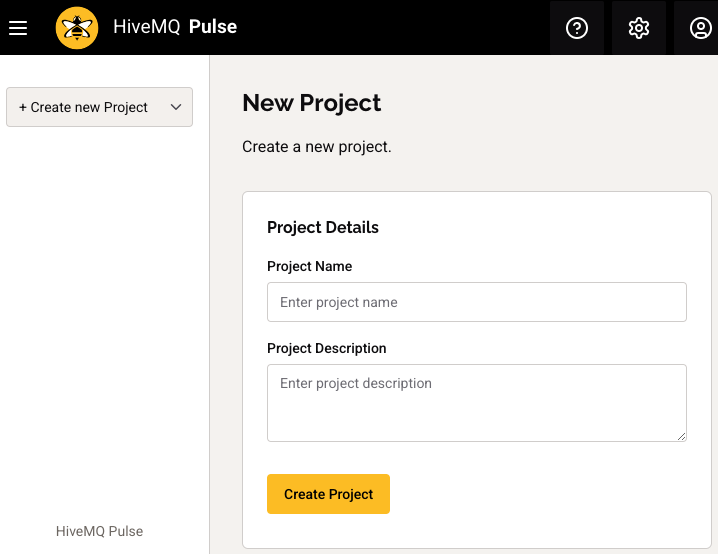Click the bold 'Pulse' word in header
This screenshot has width=718, height=554.
pyautogui.click(x=213, y=27)
